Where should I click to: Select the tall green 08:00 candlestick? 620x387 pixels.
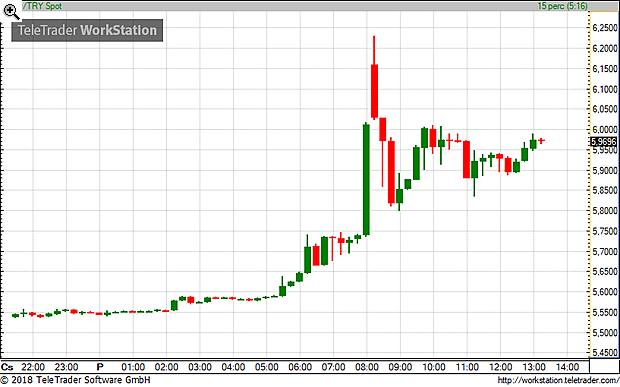pyautogui.click(x=367, y=179)
